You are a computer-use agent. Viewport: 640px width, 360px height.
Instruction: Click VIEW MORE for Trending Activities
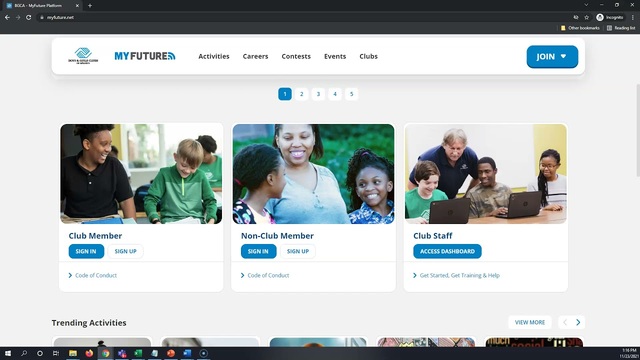(530, 322)
